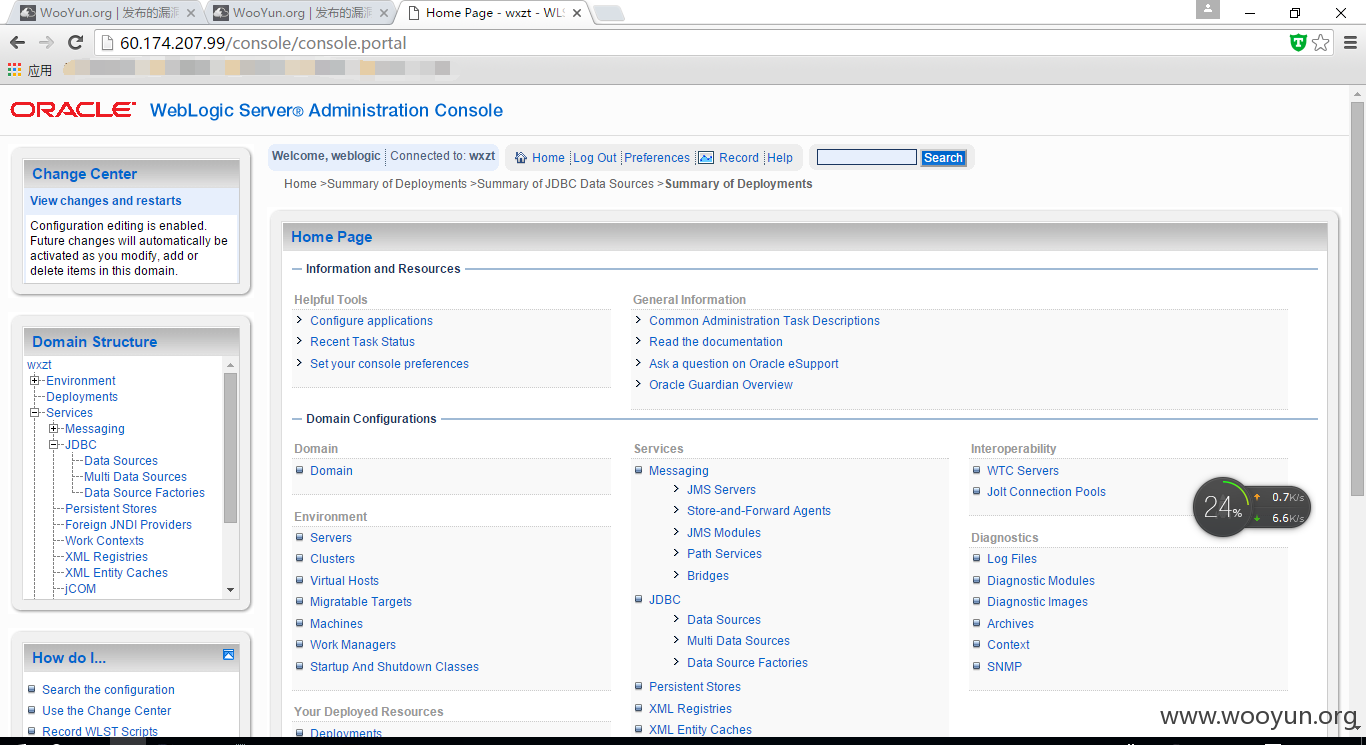Click the browser forward arrow
The width and height of the screenshot is (1366, 745).
click(x=46, y=43)
